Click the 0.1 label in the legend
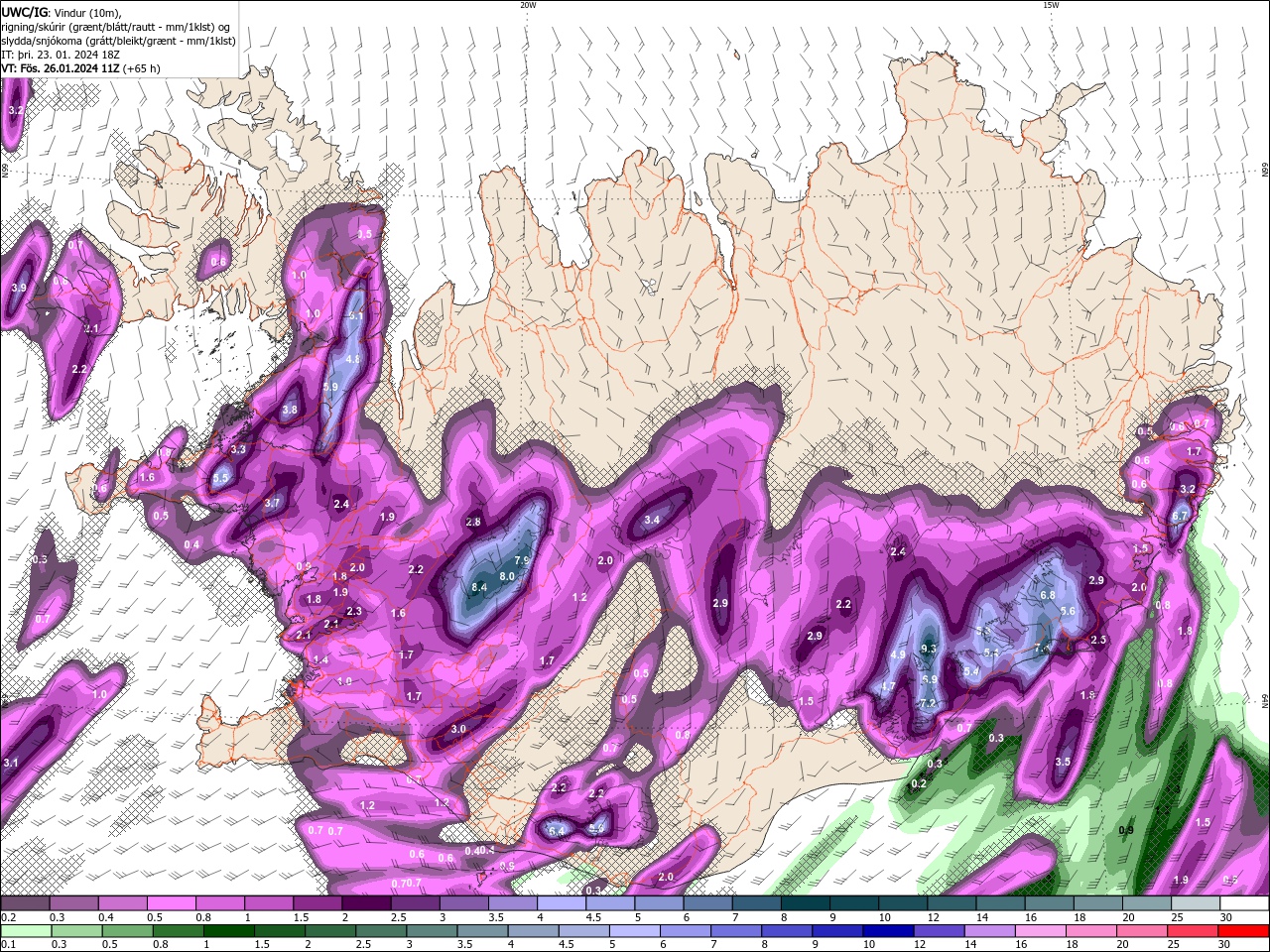Image resolution: width=1270 pixels, height=952 pixels. tap(7, 945)
